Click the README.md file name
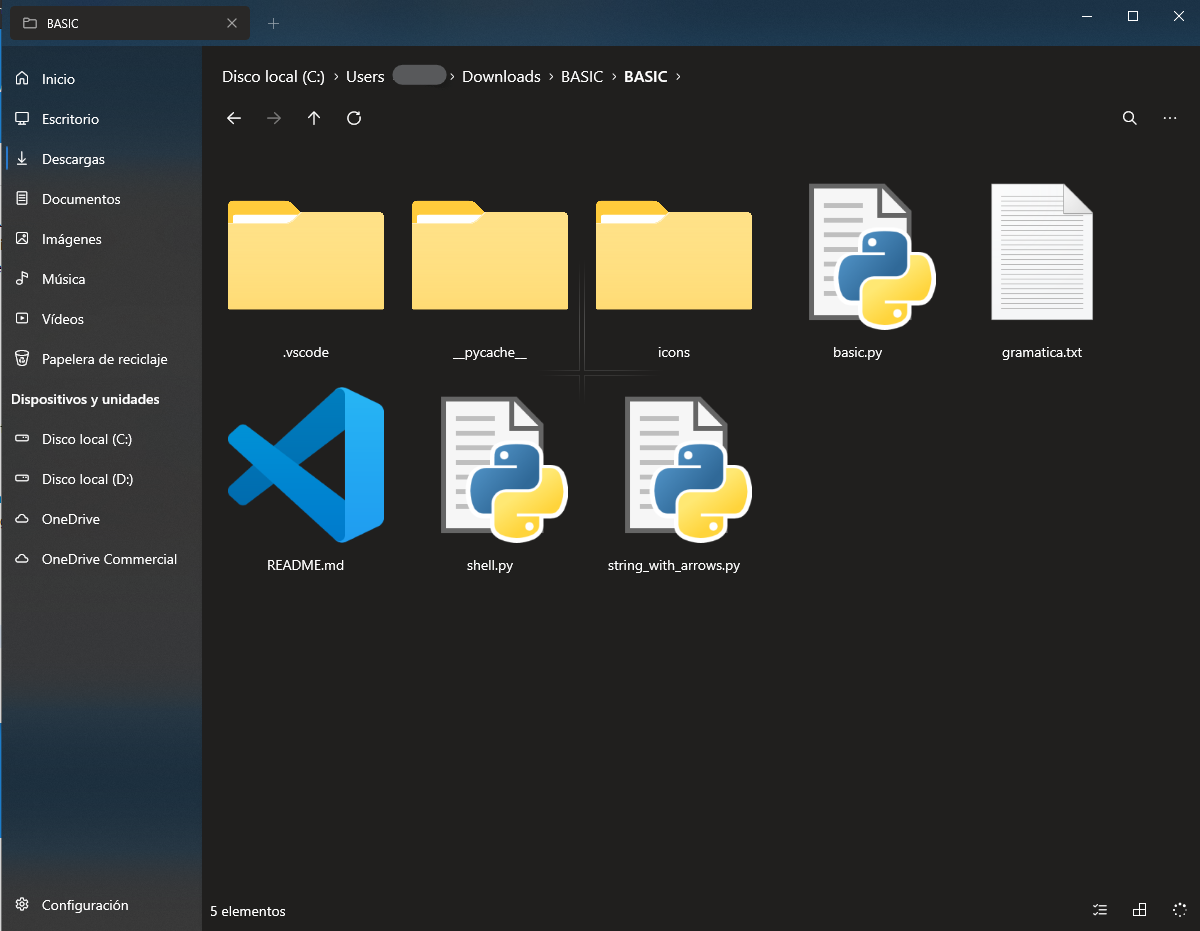The image size is (1200, 931). click(x=306, y=565)
